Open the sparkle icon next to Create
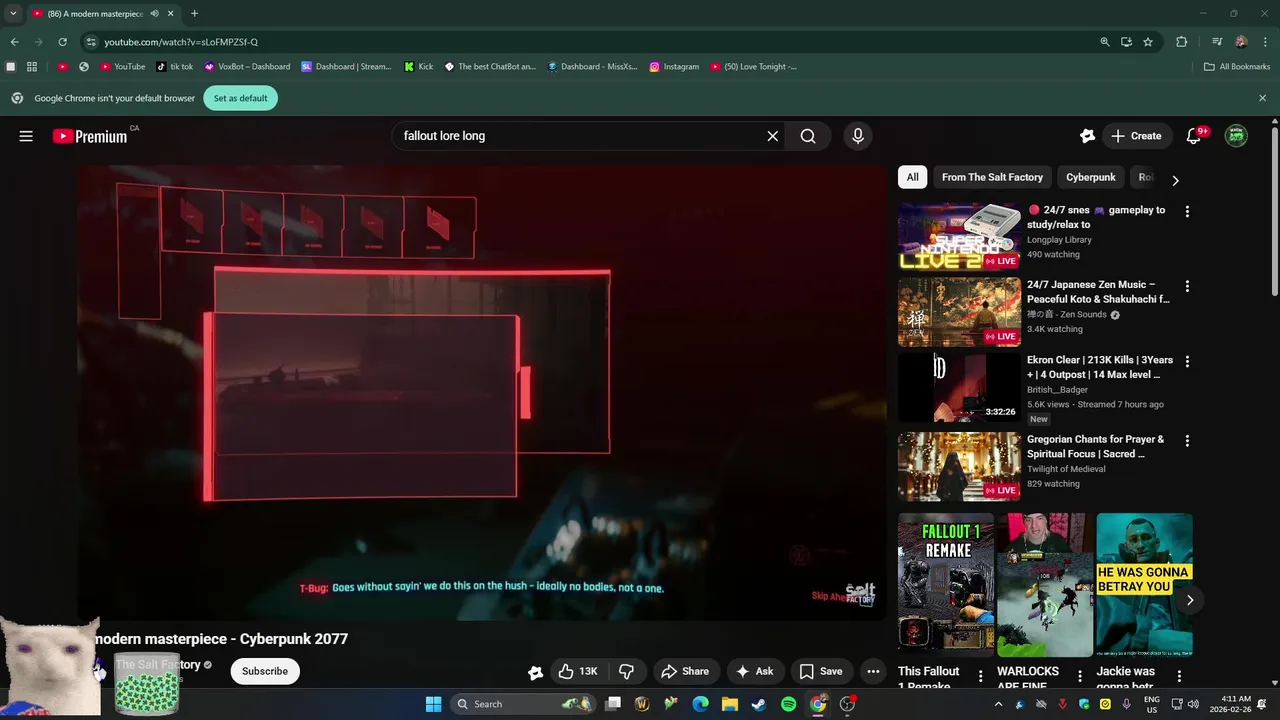1280x720 pixels. [x=1087, y=136]
